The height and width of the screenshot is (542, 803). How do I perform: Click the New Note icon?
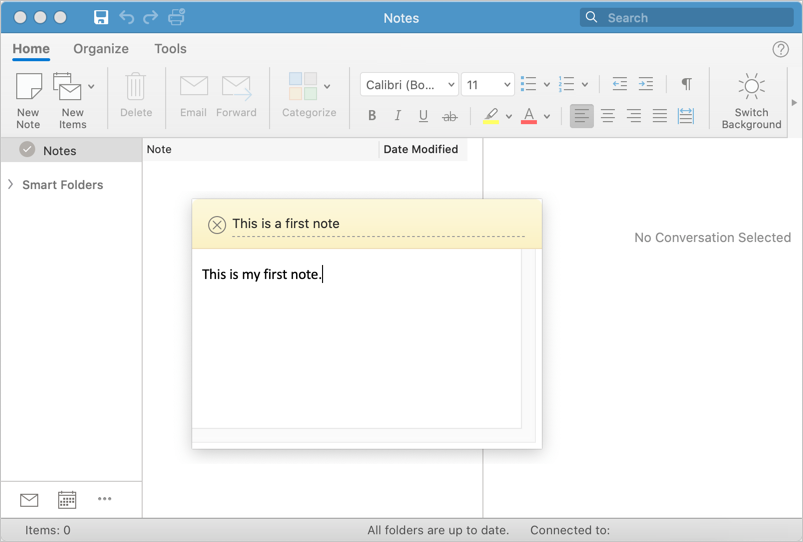click(x=28, y=88)
